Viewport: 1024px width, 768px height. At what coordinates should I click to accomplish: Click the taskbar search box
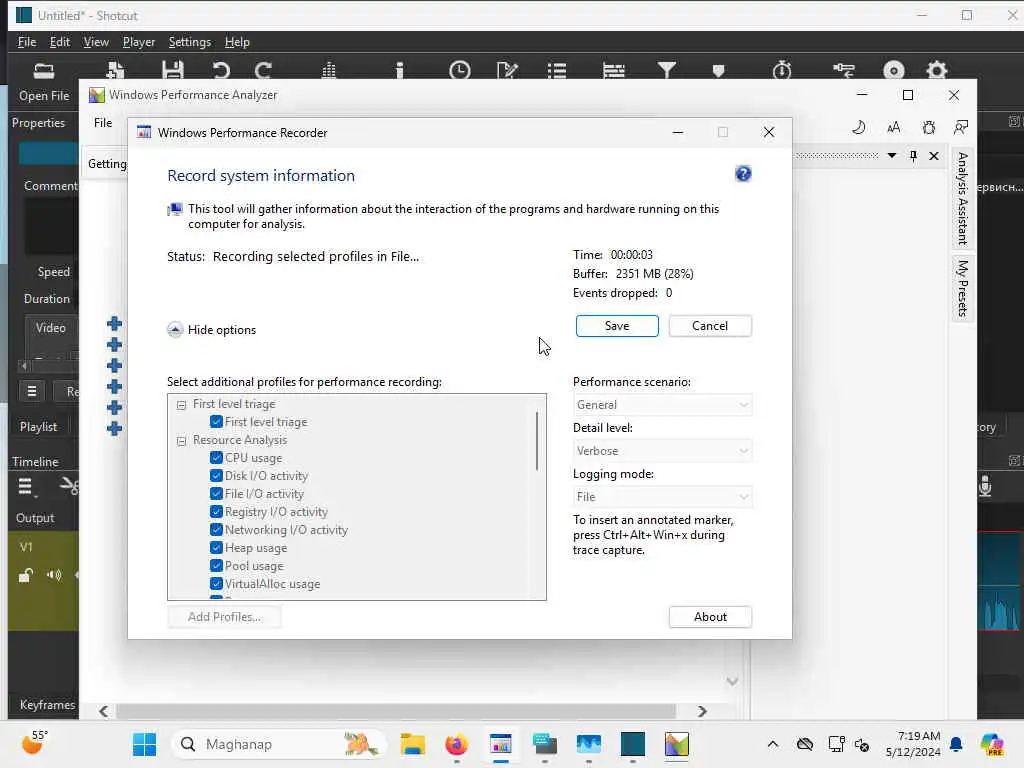point(279,744)
